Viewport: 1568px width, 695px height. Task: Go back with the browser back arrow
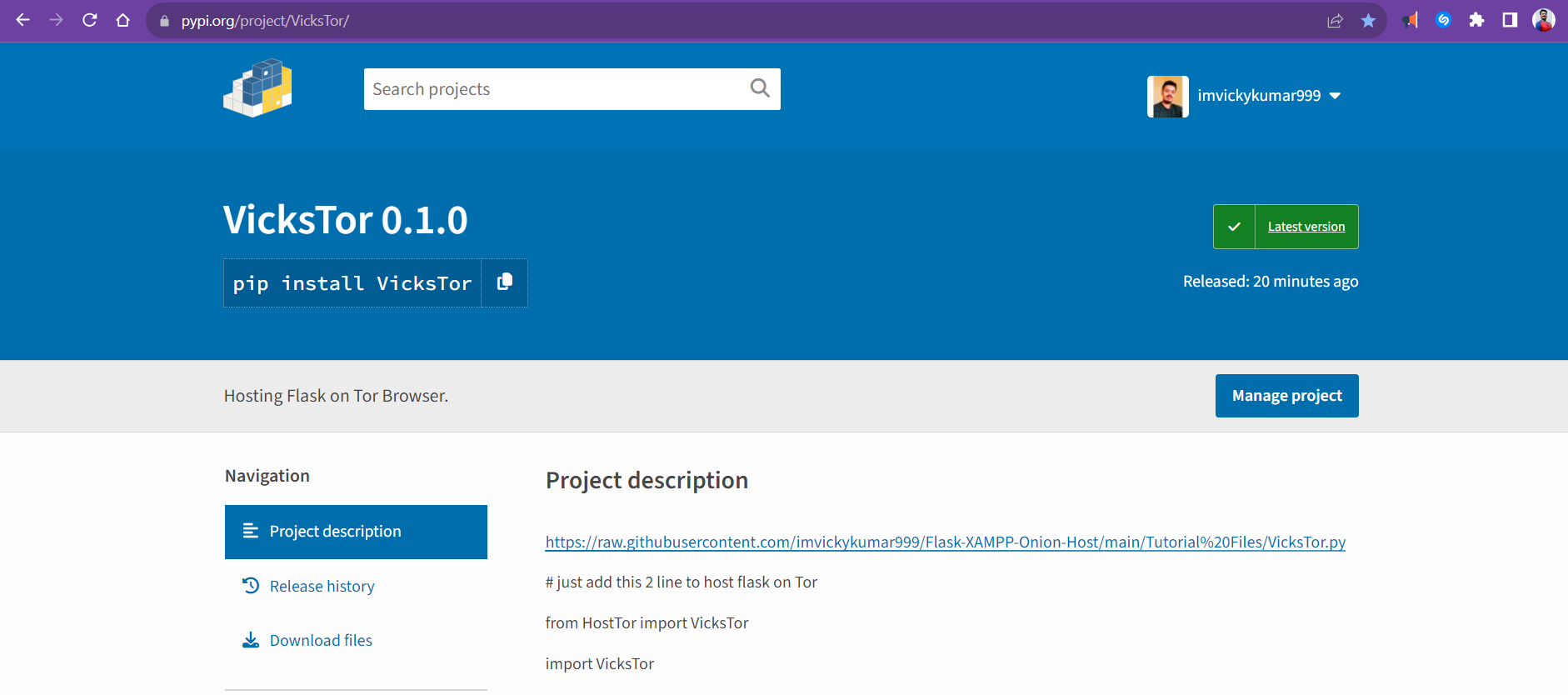click(22, 20)
